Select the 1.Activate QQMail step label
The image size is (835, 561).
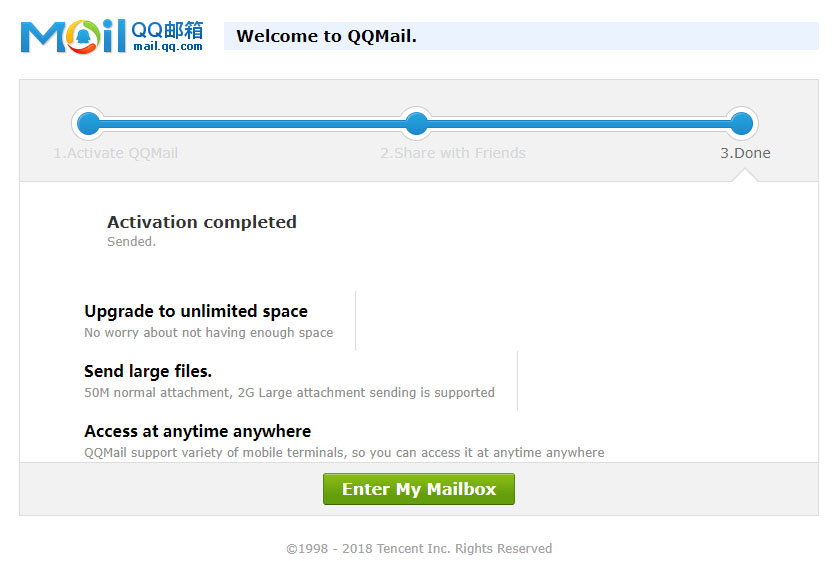(x=115, y=153)
